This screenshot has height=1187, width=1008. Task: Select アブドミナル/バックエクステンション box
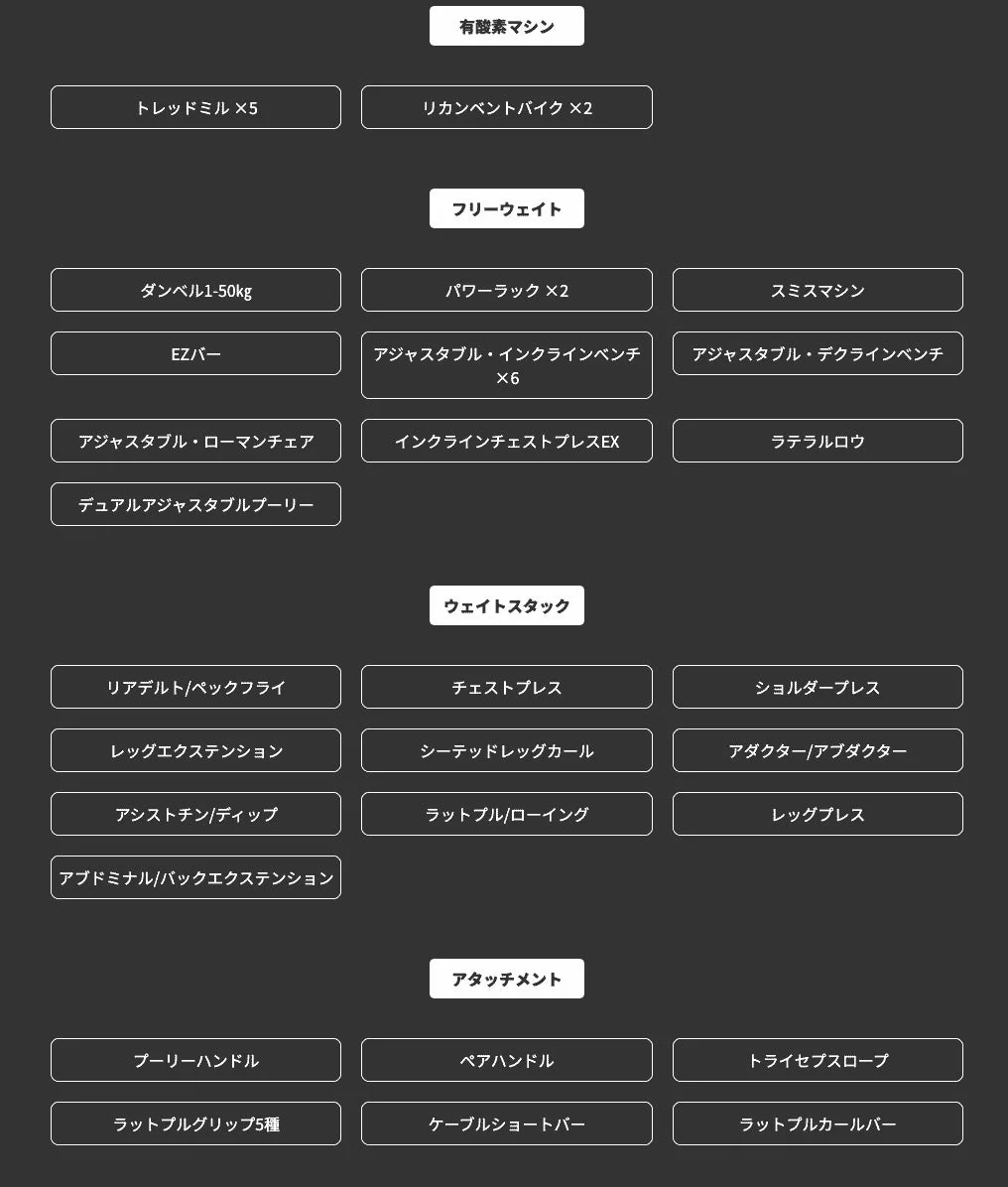click(196, 878)
